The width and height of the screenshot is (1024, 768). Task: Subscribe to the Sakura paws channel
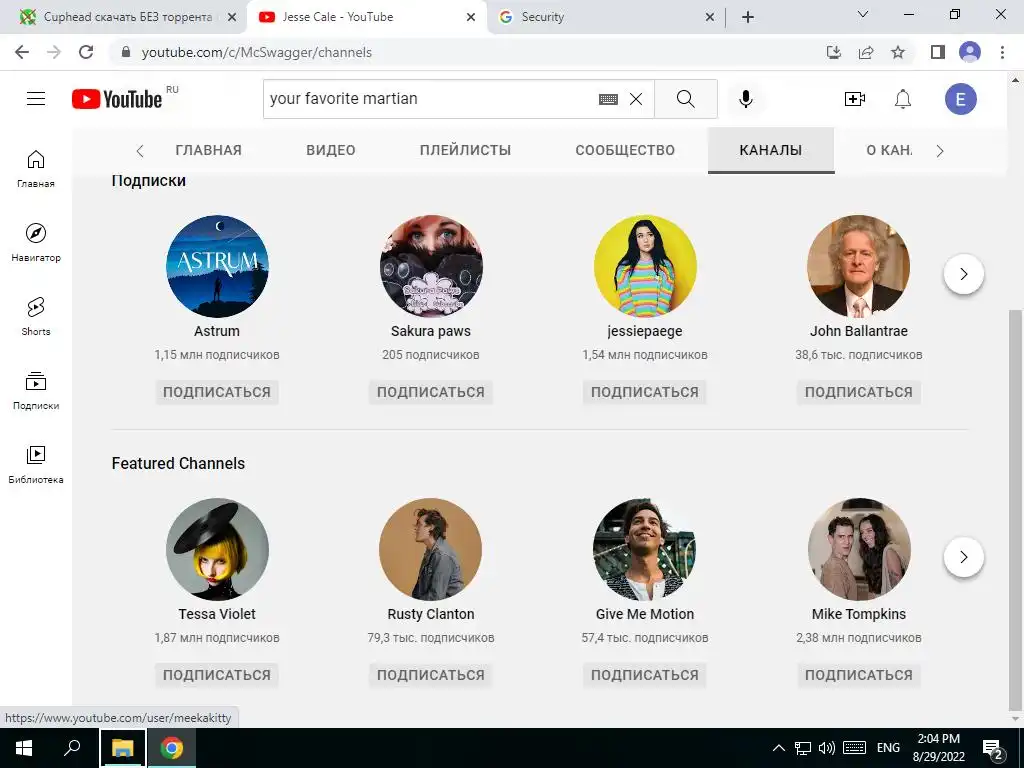tap(431, 392)
